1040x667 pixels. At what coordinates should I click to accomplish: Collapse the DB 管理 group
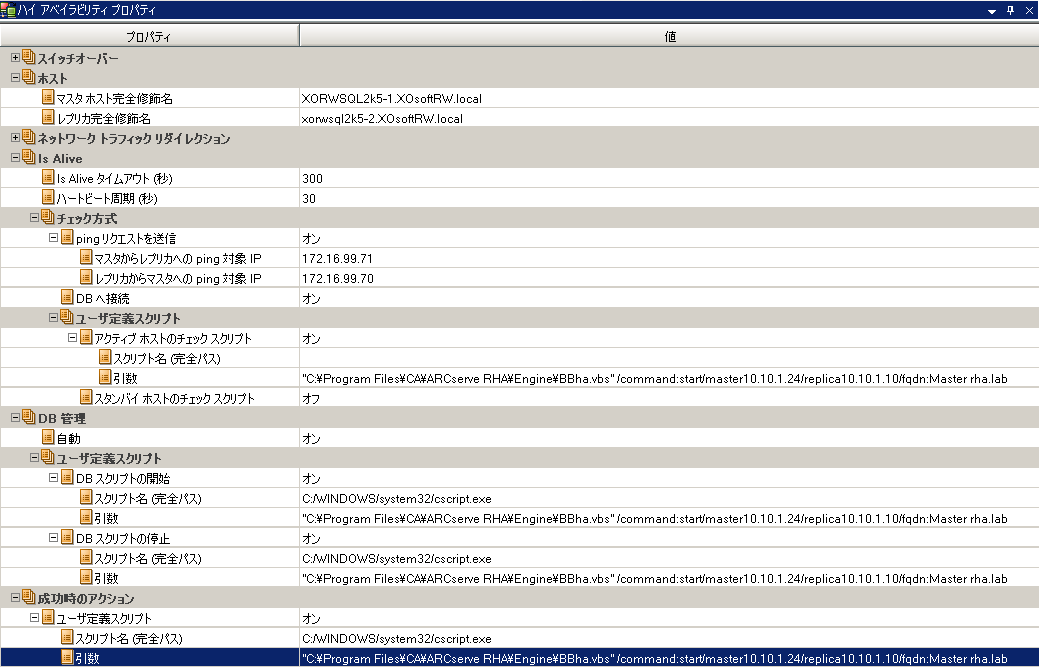click(x=15, y=418)
